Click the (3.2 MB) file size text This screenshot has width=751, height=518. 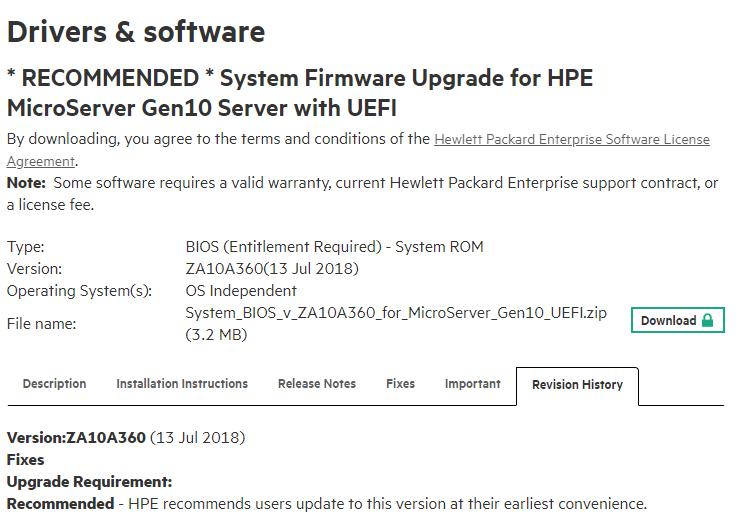(216, 335)
